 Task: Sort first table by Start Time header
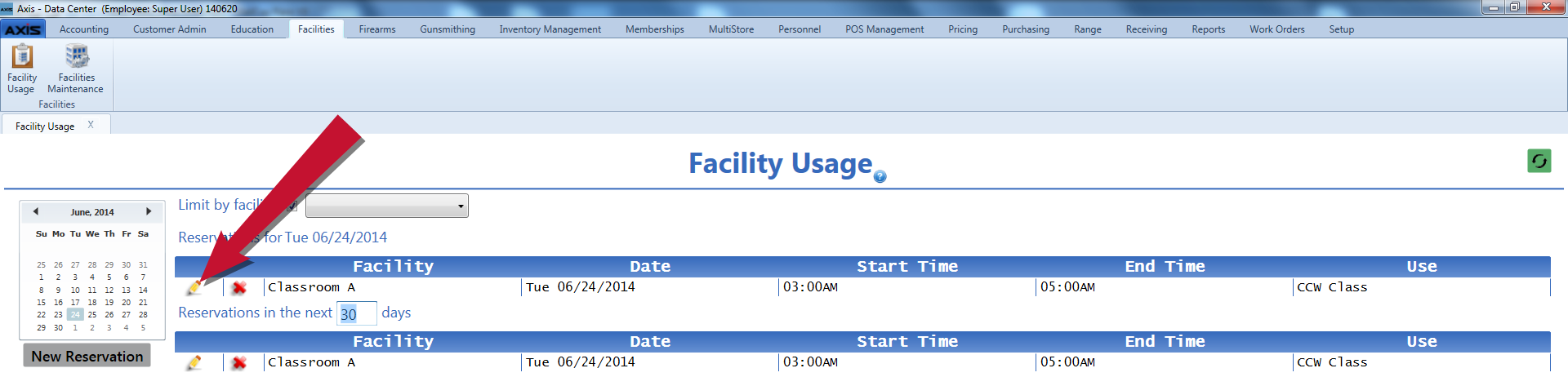[907, 267]
